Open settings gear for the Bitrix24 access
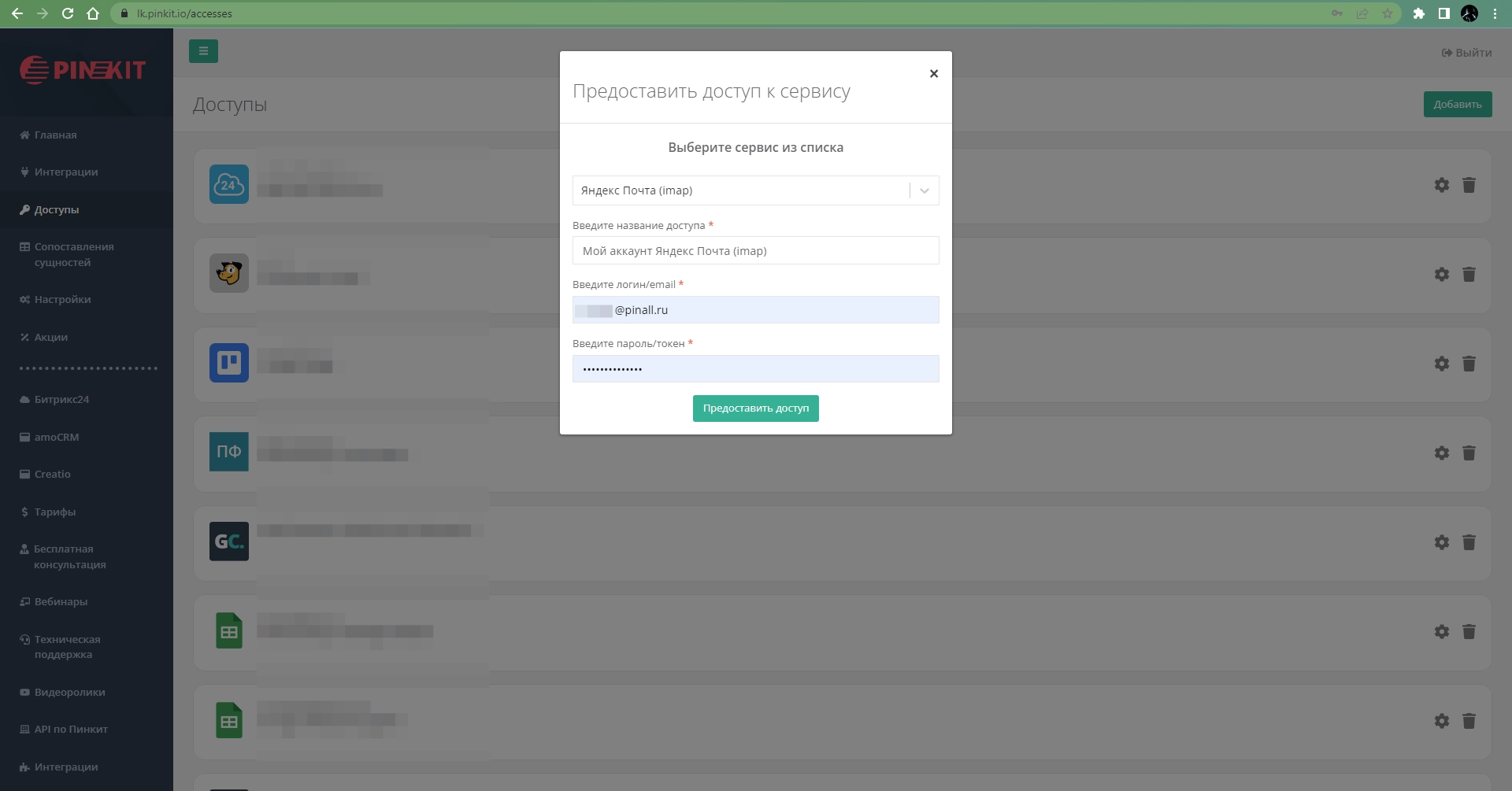Screen dimensions: 1512x791 (1441, 185)
